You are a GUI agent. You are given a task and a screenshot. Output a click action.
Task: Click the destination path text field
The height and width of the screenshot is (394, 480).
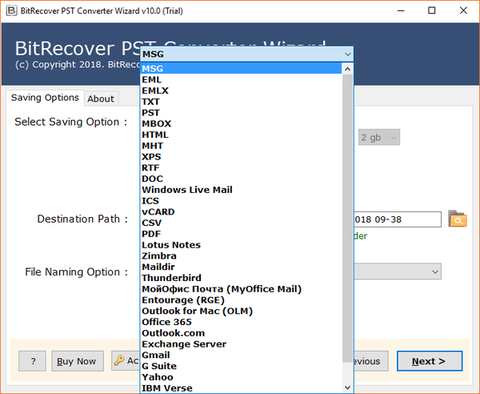point(398,219)
